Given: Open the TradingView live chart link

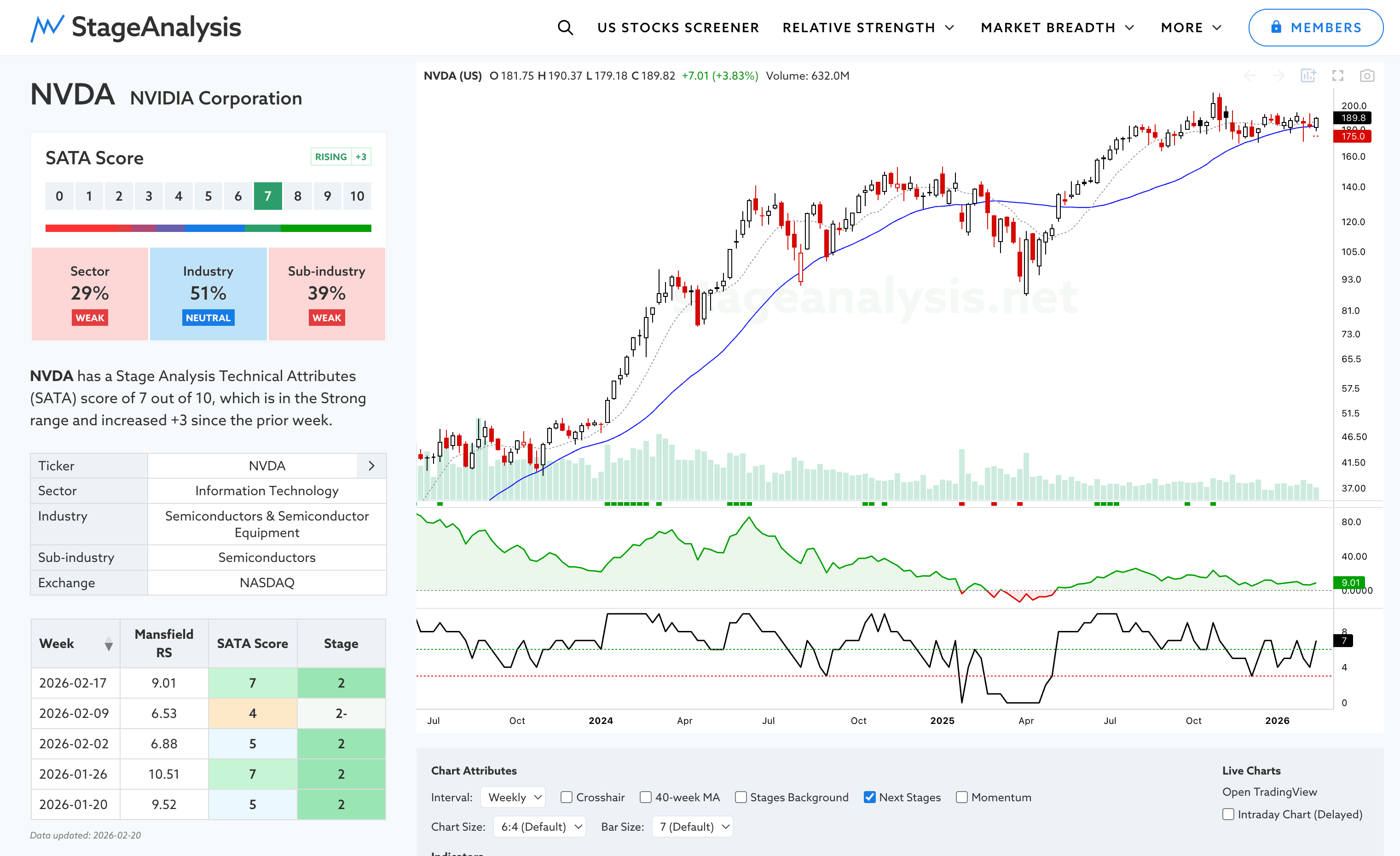Looking at the screenshot, I should pos(1269,792).
